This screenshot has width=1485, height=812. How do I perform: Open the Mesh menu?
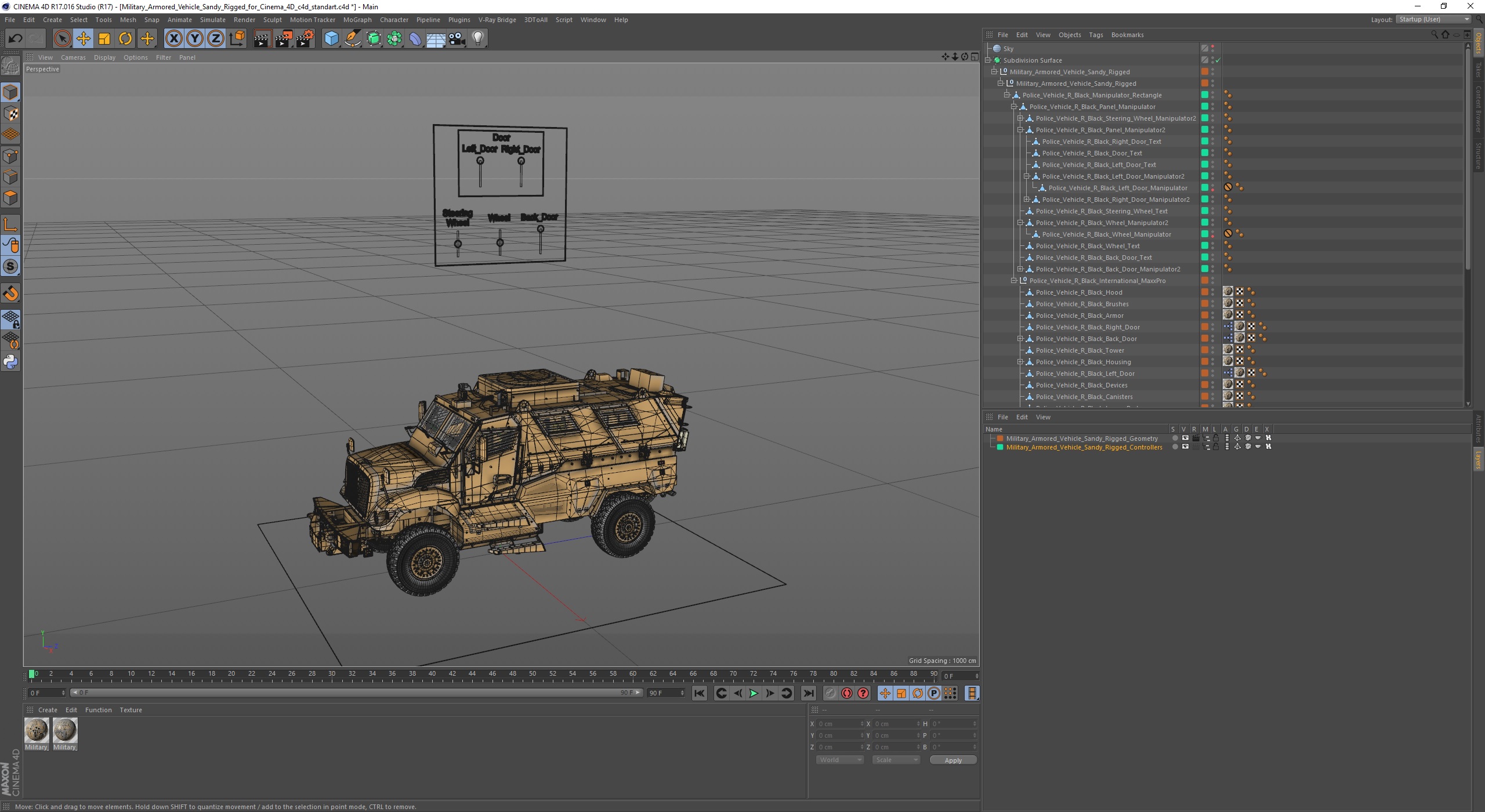click(x=128, y=20)
